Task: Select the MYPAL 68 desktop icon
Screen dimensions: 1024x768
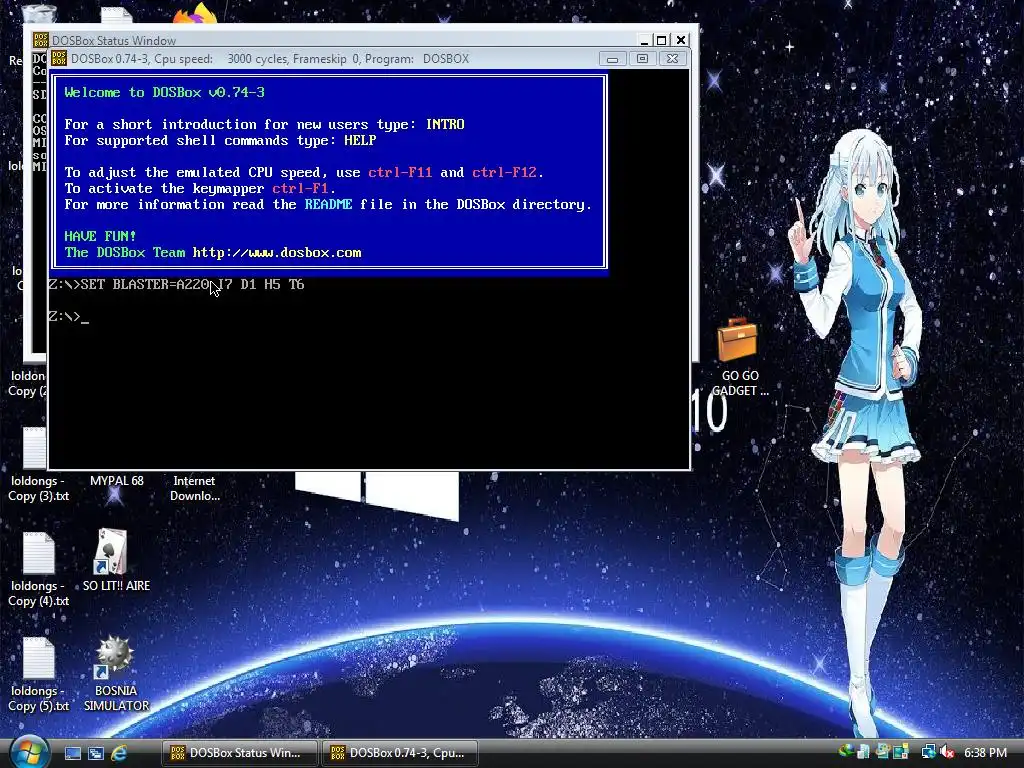Action: click(116, 481)
